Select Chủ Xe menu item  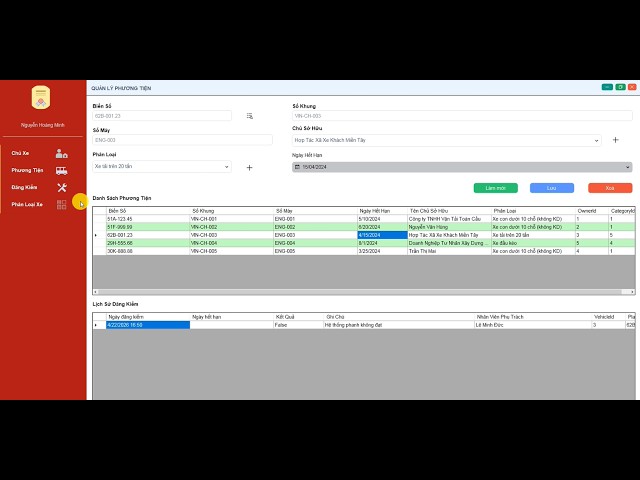click(x=20, y=153)
